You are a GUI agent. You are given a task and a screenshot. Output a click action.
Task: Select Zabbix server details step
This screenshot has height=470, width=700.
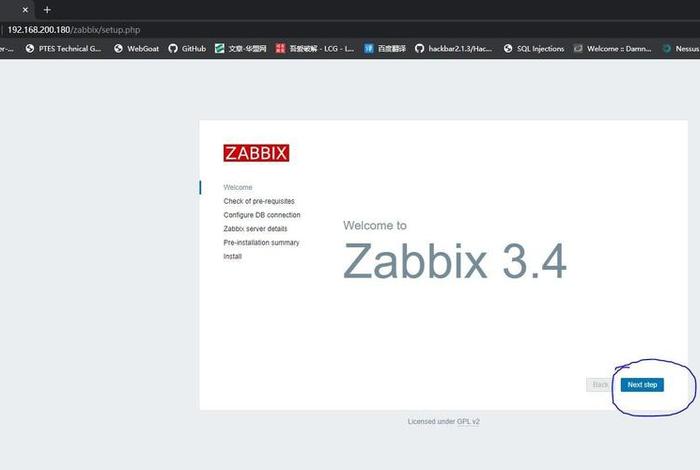click(x=255, y=229)
